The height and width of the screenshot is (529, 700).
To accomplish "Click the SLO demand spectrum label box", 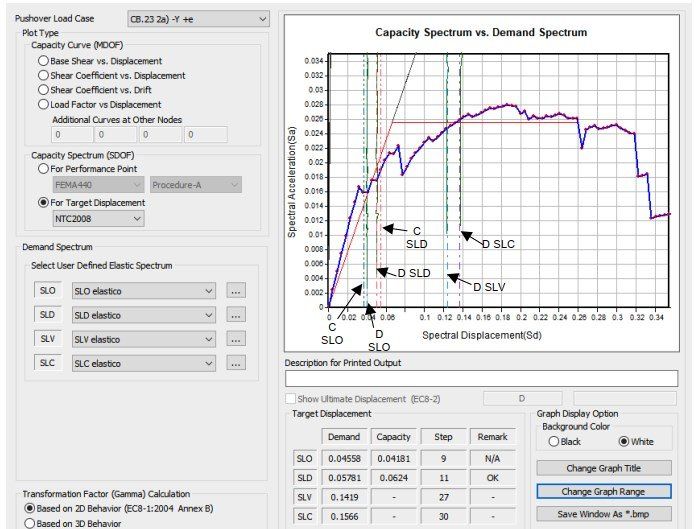I will click(48, 290).
